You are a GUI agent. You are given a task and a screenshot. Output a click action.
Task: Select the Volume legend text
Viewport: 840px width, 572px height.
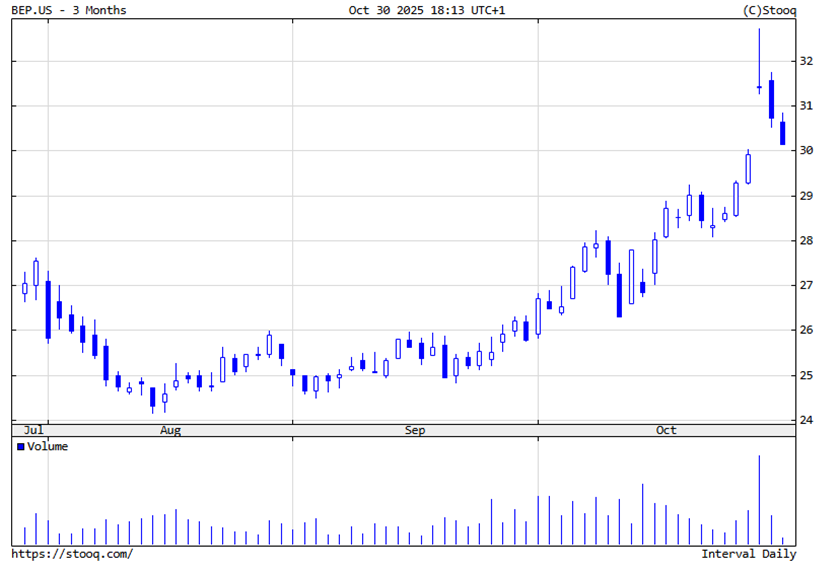[48, 447]
